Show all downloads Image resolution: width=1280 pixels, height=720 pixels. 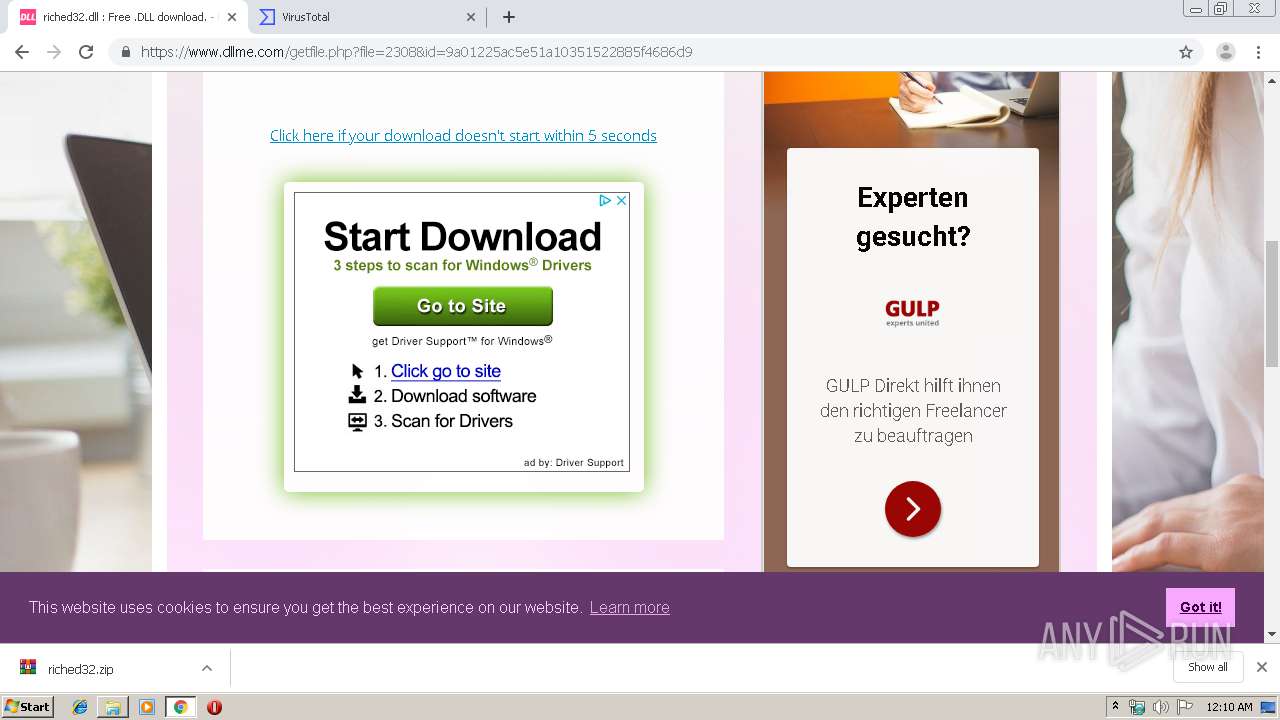(1208, 667)
